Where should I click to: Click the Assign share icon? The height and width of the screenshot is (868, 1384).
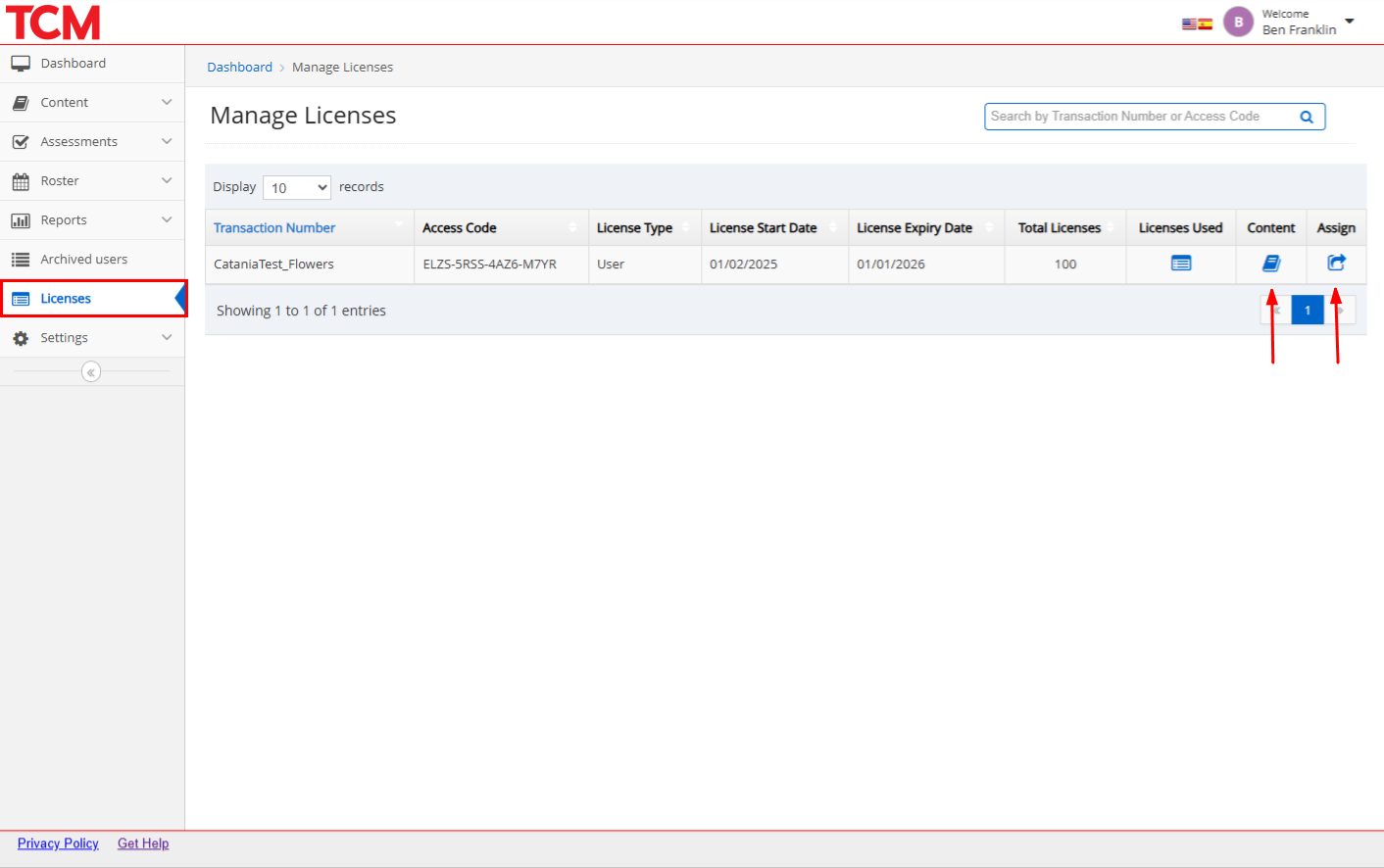[x=1336, y=263]
